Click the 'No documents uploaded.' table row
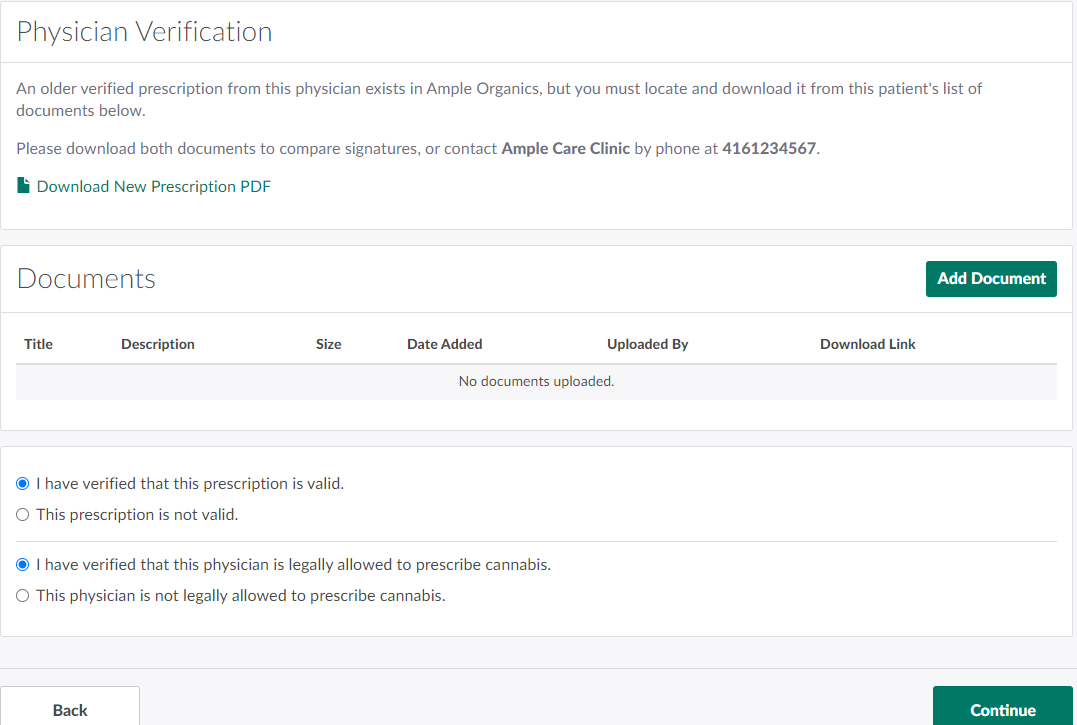This screenshot has width=1077, height=725. coord(536,381)
